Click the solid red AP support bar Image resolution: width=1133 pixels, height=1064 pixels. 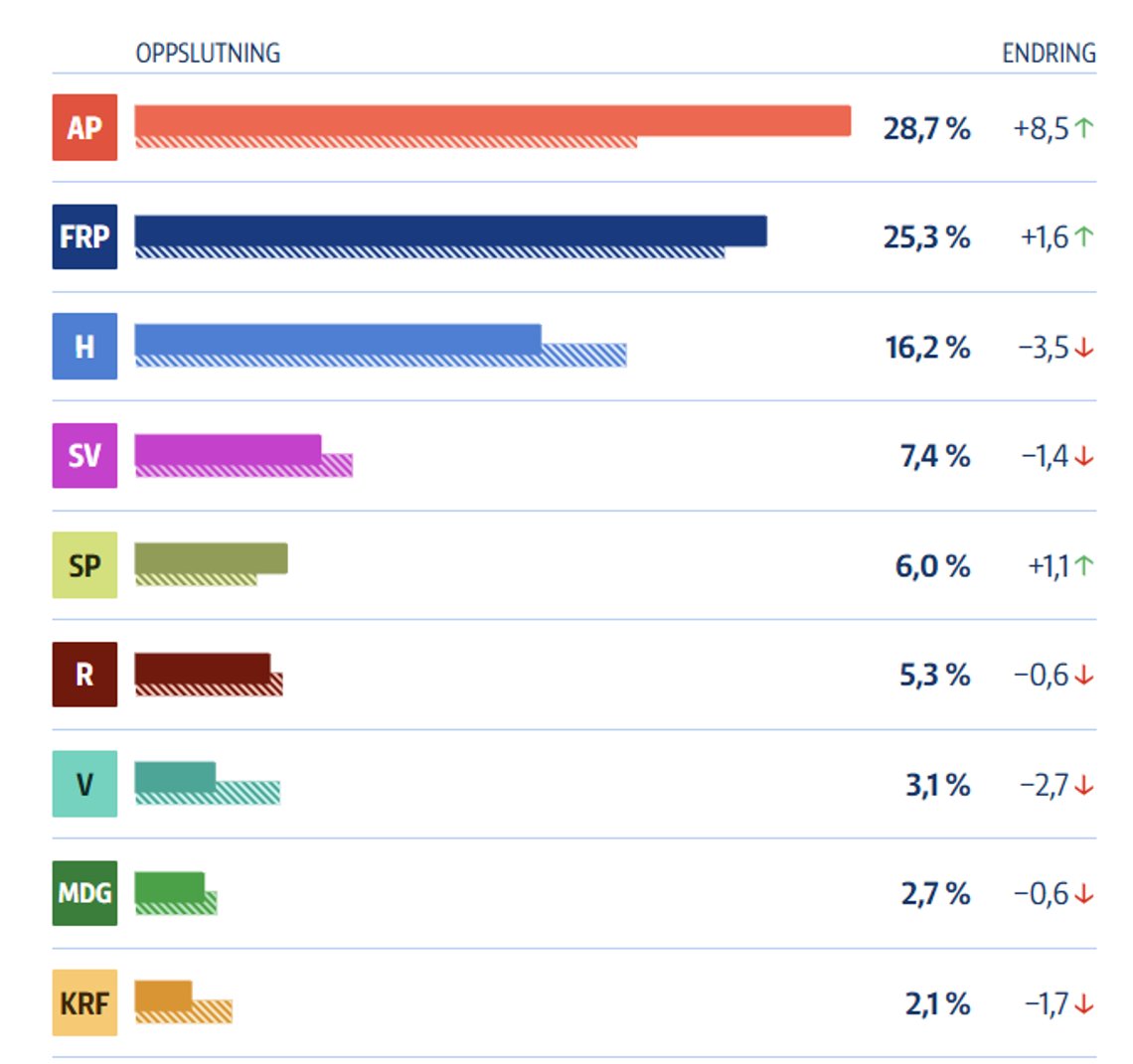[493, 120]
